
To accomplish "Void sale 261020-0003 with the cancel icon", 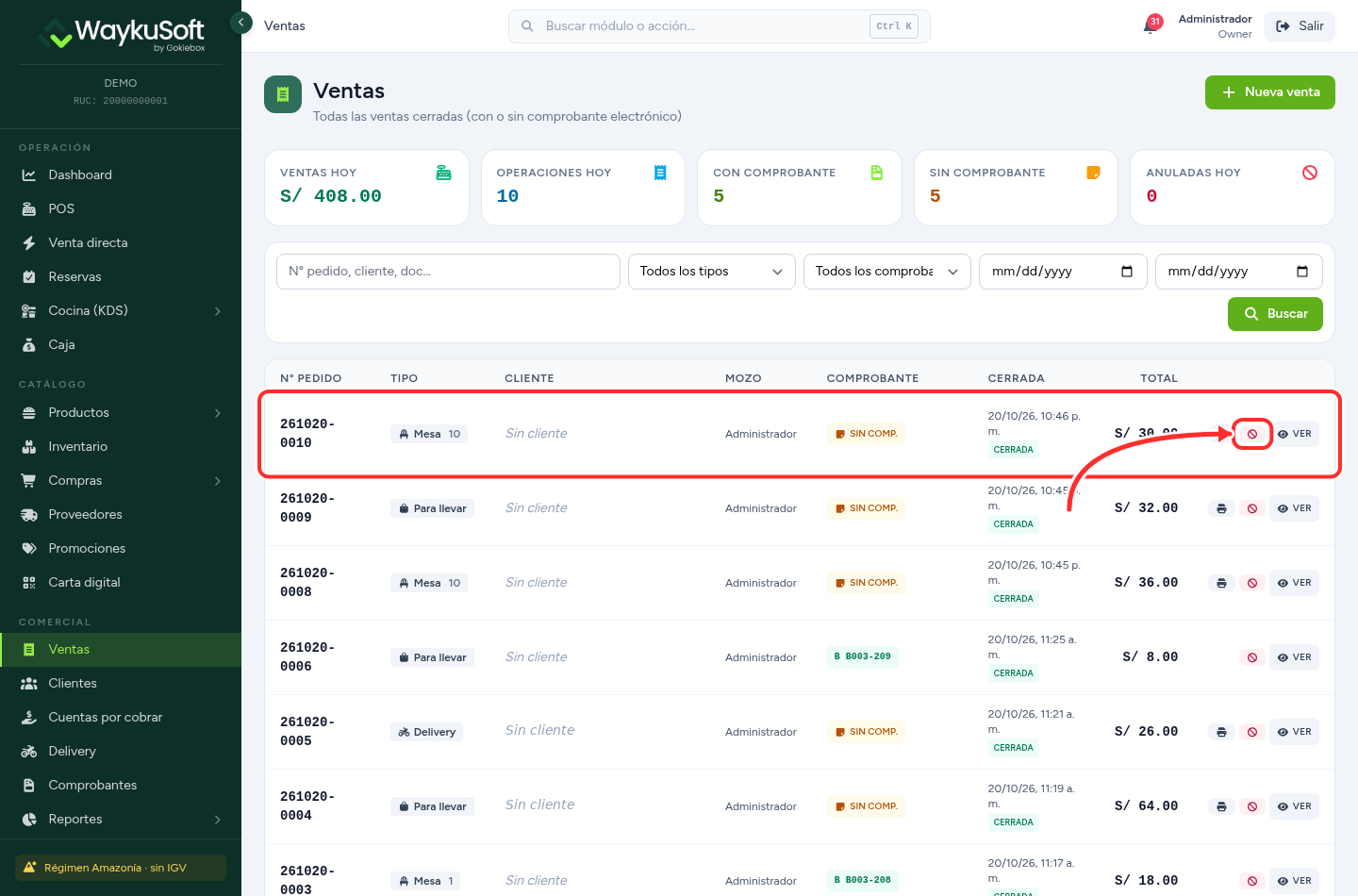I will click(x=1252, y=881).
